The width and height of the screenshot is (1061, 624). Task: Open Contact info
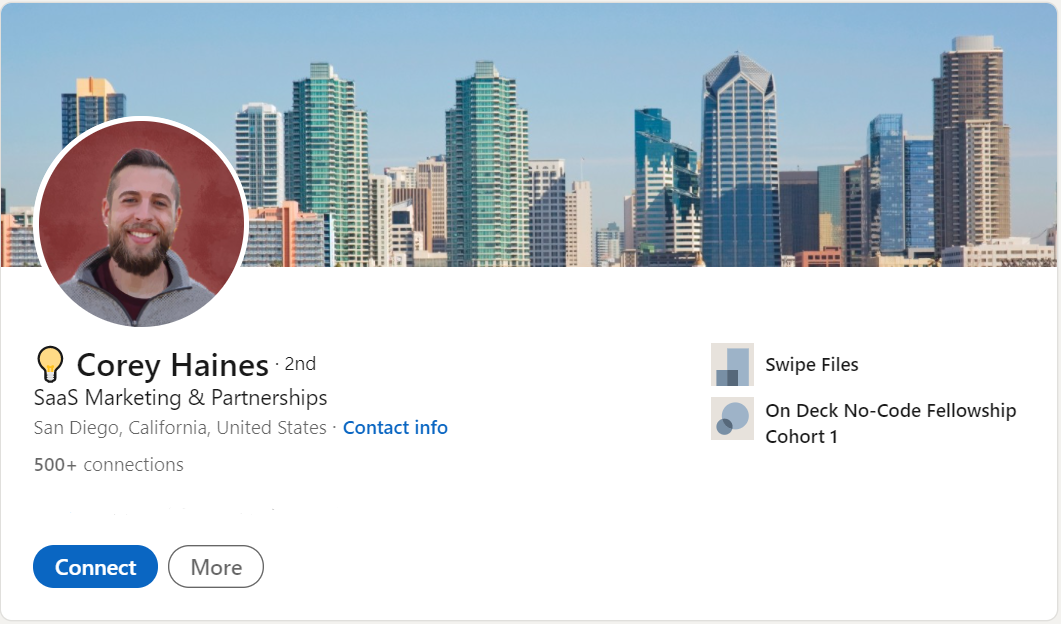[x=394, y=427]
